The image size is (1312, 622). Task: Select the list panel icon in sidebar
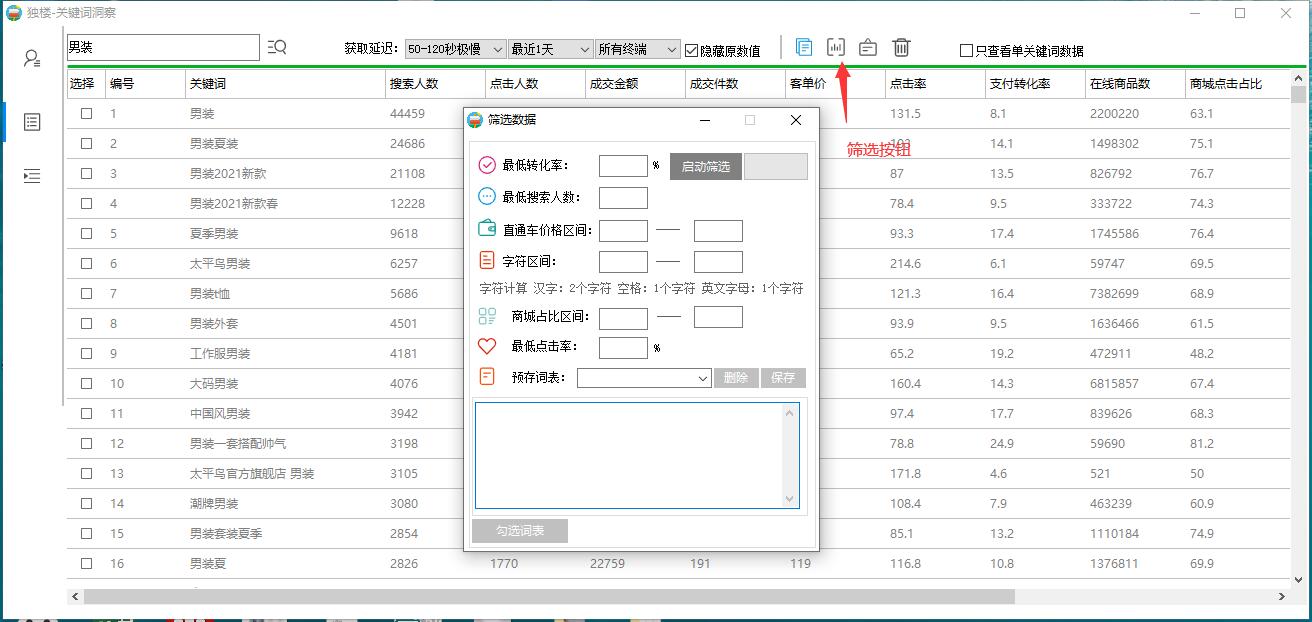pos(31,122)
